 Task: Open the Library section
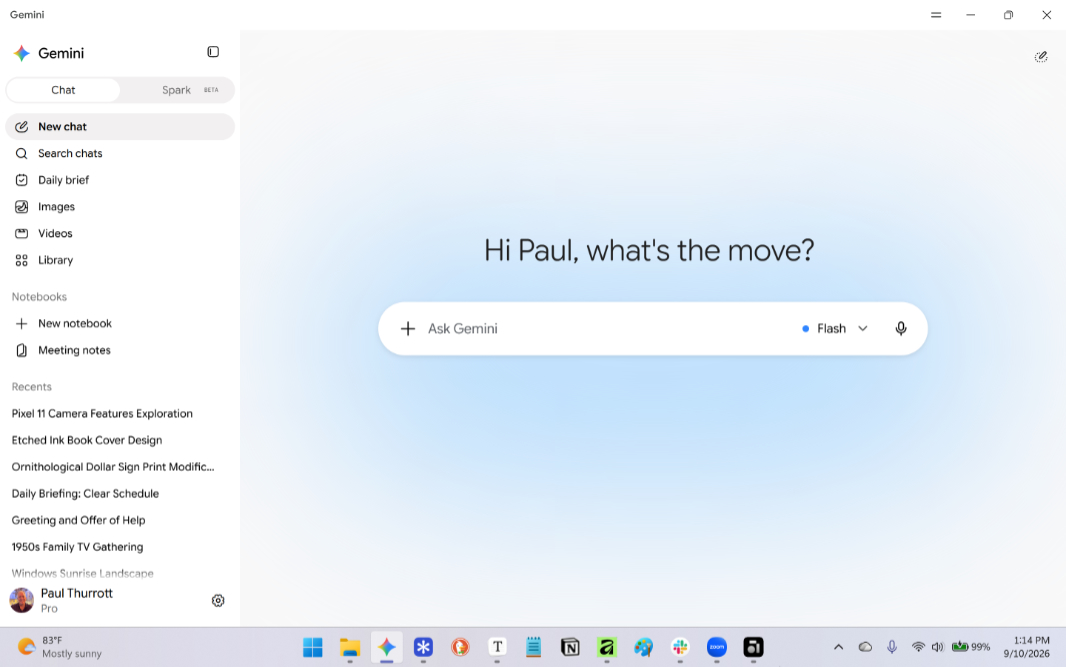(x=120, y=260)
